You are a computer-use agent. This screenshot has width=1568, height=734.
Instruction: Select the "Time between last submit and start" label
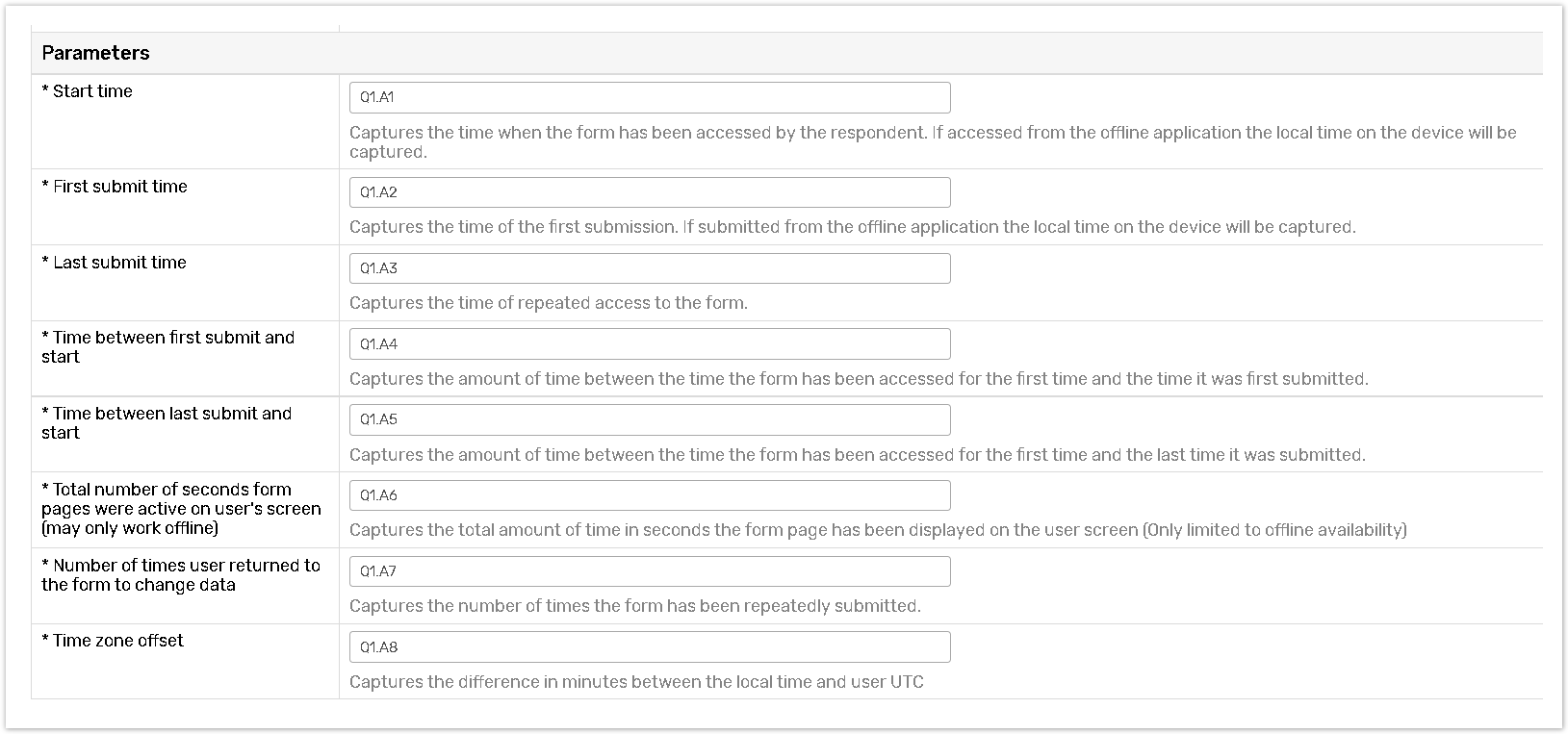pos(167,423)
